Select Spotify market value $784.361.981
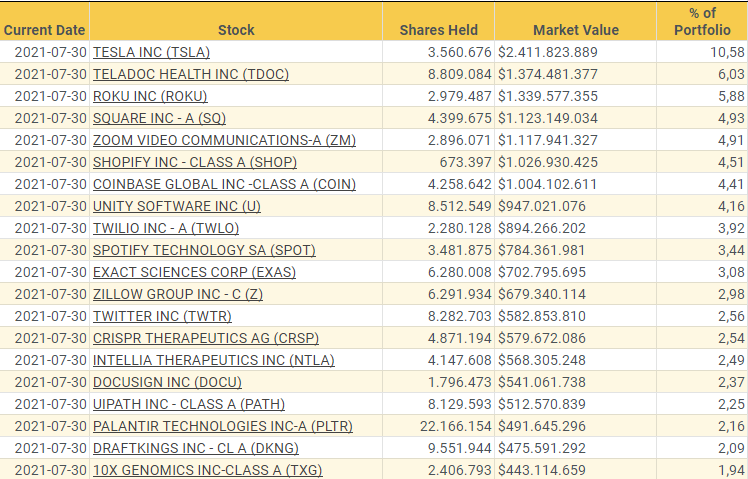This screenshot has height=479, width=748. (541, 250)
